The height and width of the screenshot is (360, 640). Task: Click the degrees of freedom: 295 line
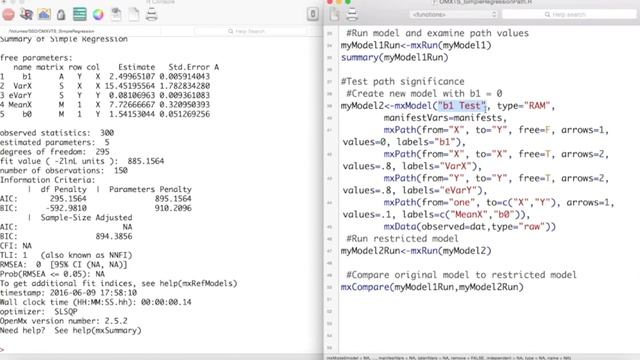coord(55,151)
